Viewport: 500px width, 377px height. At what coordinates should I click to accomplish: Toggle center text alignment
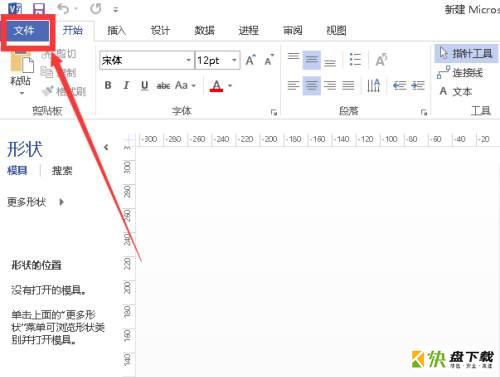(x=312, y=86)
